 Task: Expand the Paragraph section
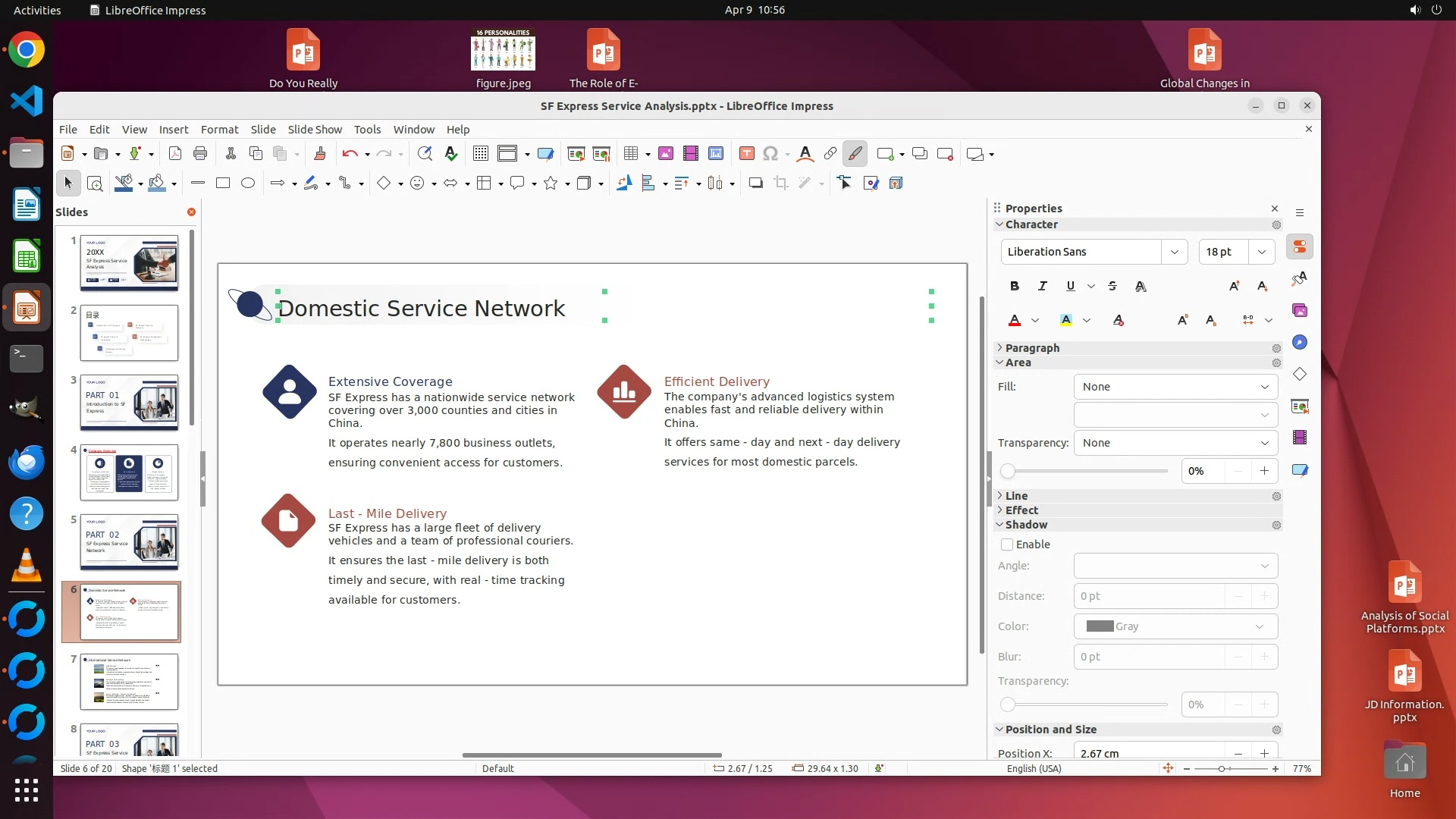click(1032, 348)
